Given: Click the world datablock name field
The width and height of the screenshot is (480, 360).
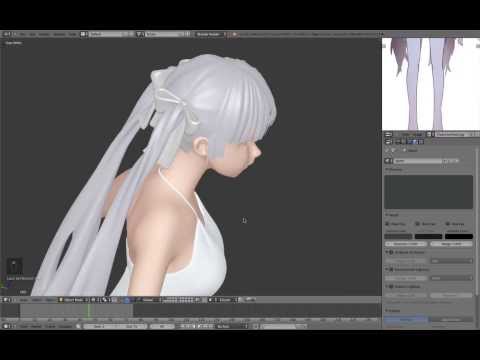Looking at the screenshot, I should (418, 161).
